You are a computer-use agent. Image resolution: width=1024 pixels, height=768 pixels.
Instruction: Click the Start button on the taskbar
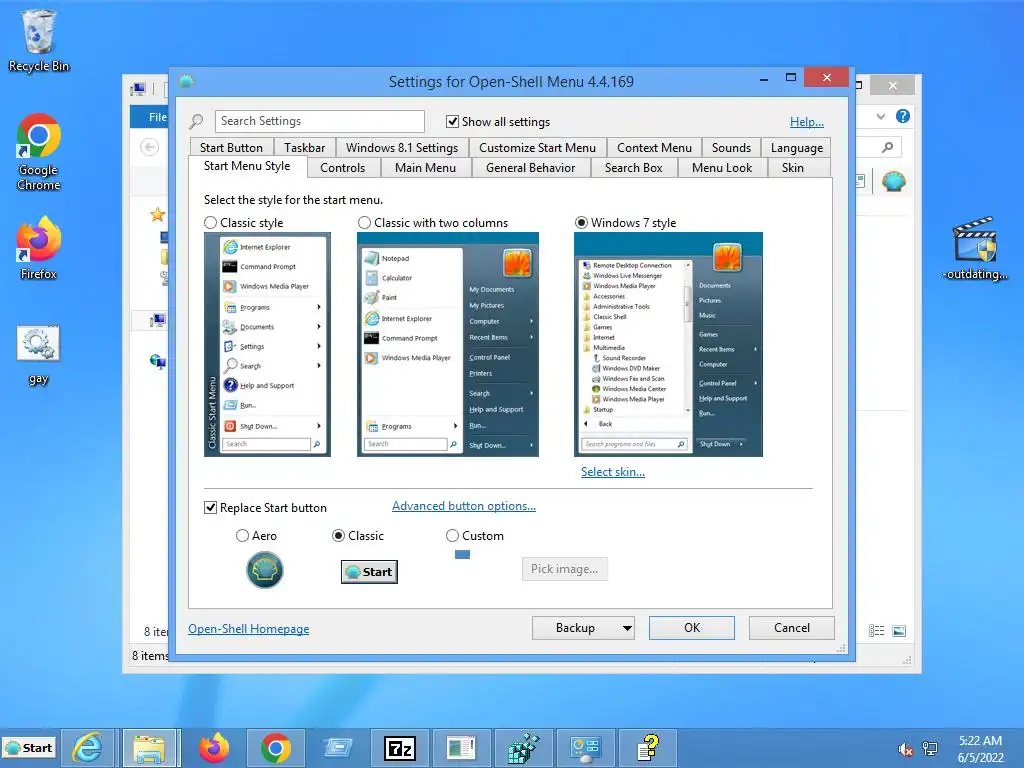[29, 748]
